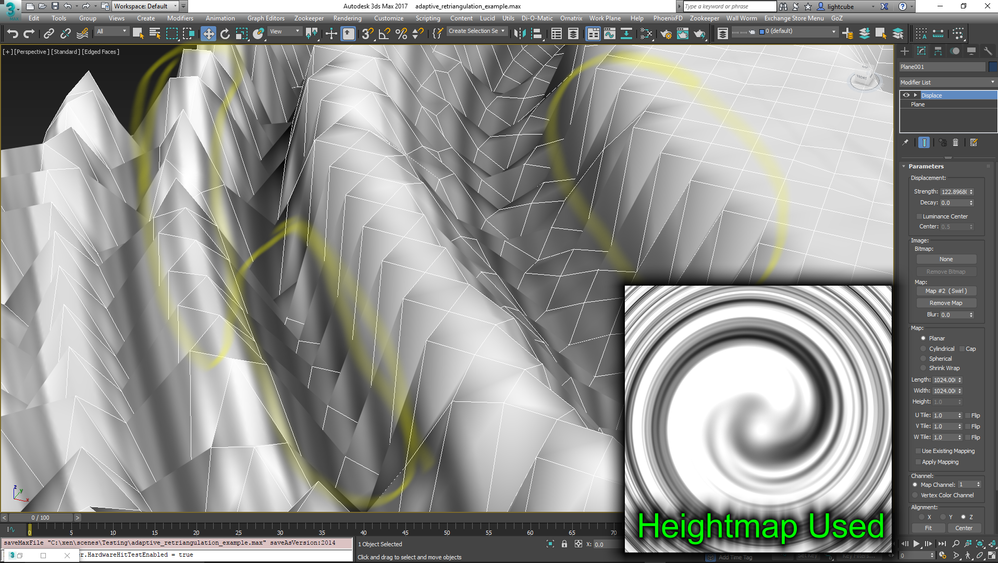Image resolution: width=998 pixels, height=563 pixels.
Task: Click the Mirror tool icon
Action: 520,34
